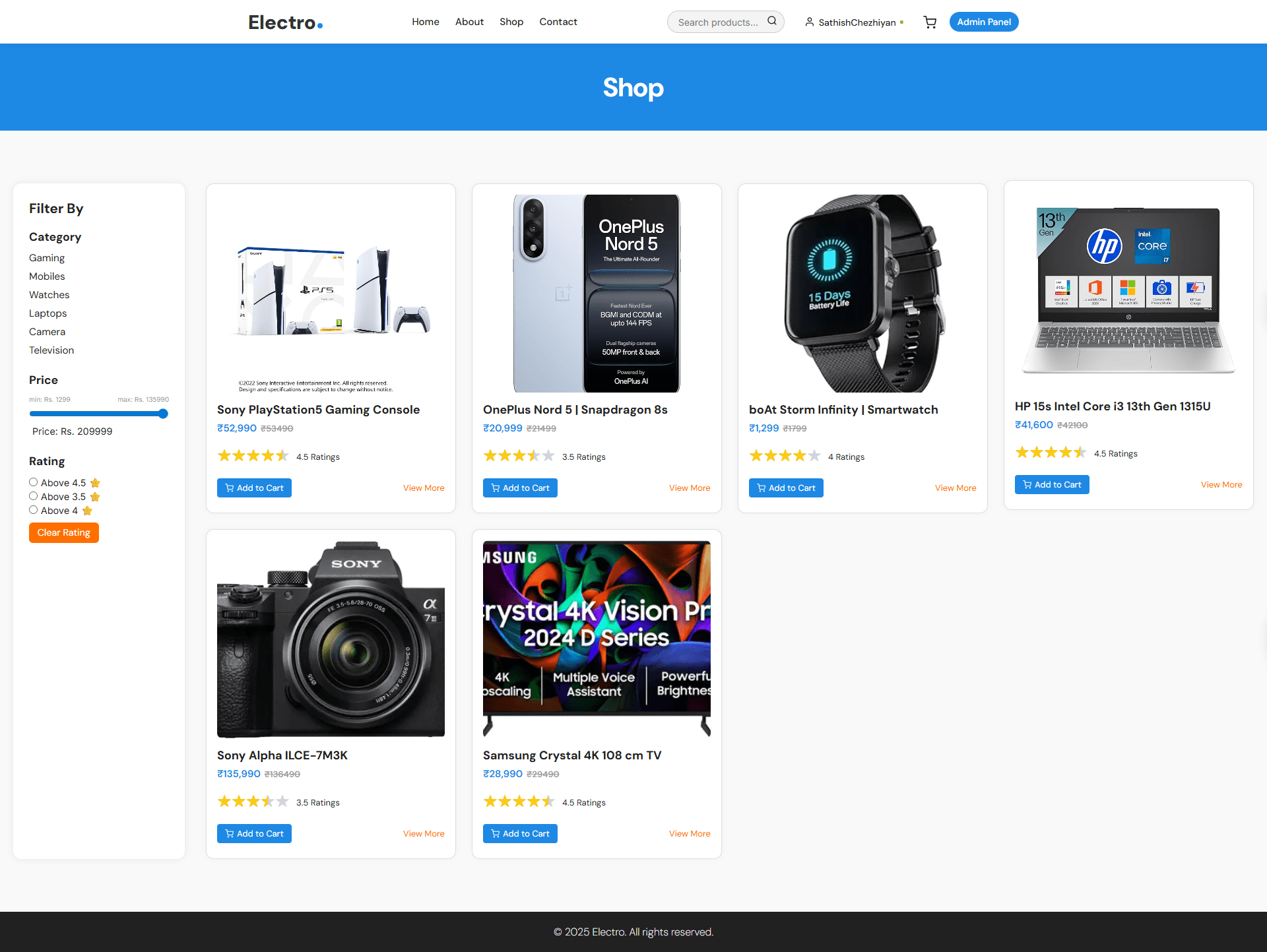This screenshot has width=1267, height=952.
Task: Click the Electro logo
Action: click(285, 22)
